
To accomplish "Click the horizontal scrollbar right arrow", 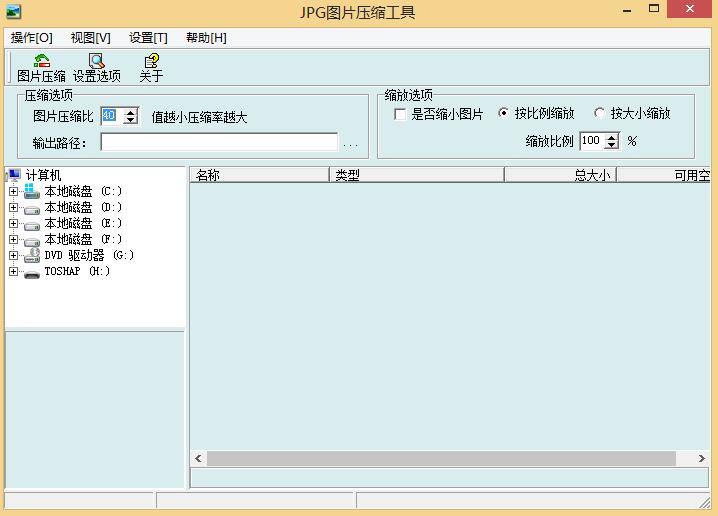I will pyautogui.click(x=701, y=458).
